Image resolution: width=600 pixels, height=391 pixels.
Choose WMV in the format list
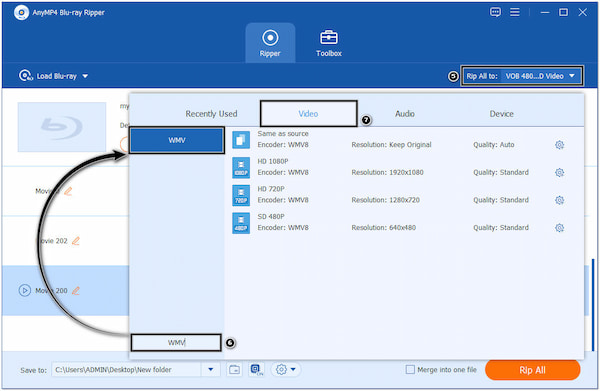177,140
